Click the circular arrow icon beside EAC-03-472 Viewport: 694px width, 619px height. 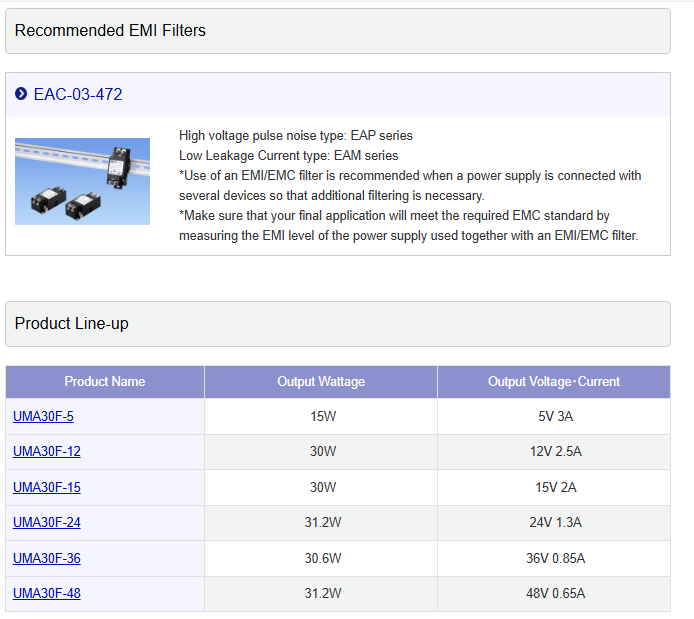21,94
